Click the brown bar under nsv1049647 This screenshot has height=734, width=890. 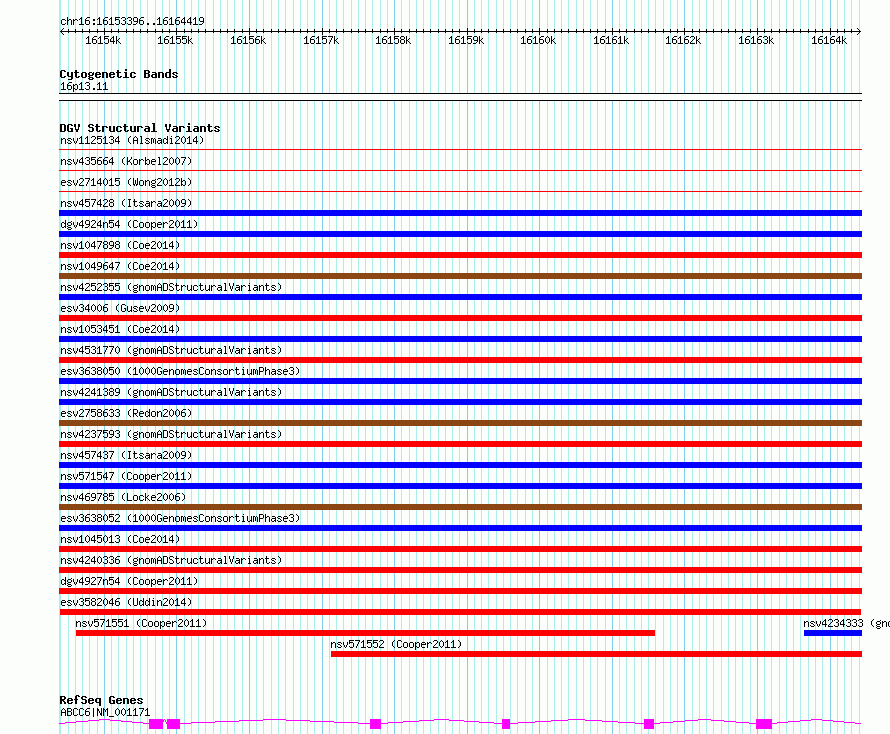coord(460,276)
